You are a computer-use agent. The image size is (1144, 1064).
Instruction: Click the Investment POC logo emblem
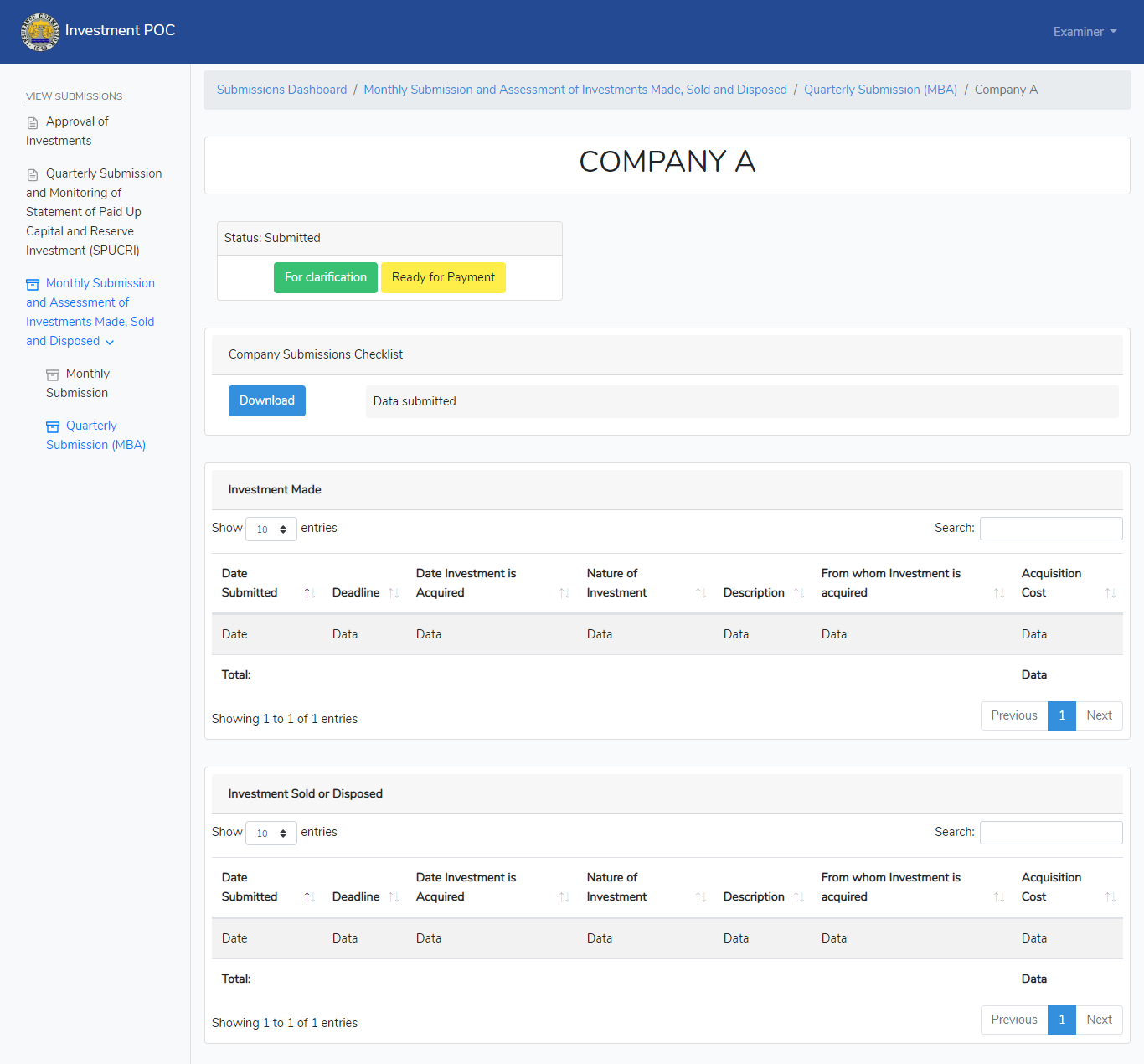(x=40, y=32)
